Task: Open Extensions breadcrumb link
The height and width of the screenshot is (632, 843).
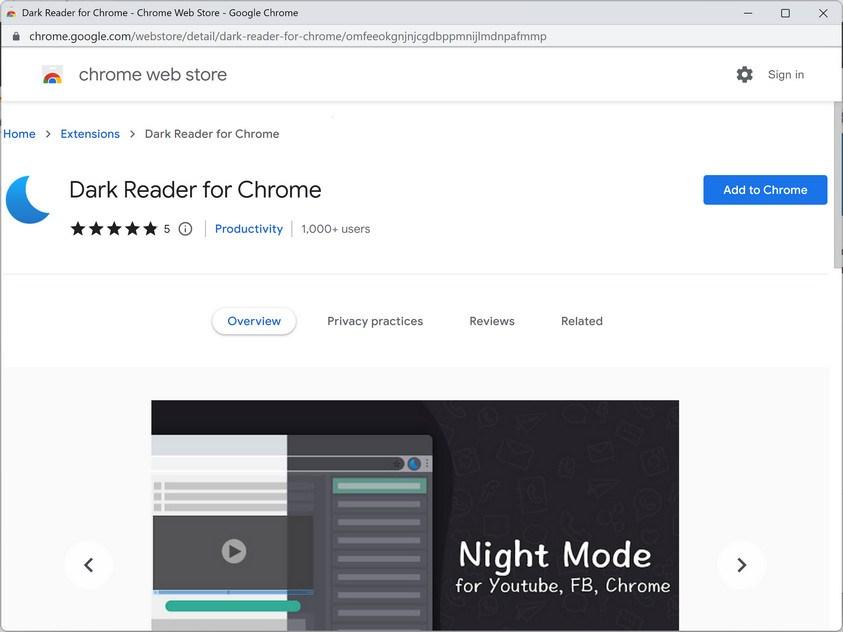Action: (90, 134)
